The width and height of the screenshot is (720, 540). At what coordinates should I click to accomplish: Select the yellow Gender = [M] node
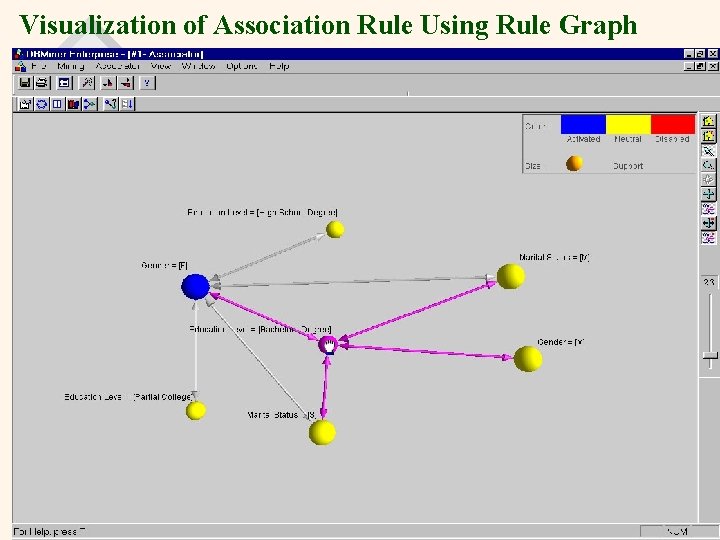528,359
